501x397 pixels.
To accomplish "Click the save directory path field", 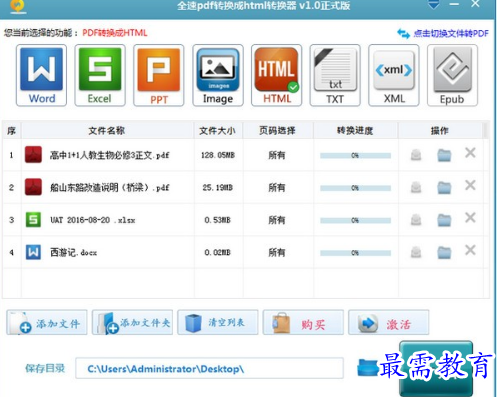I will (x=209, y=368).
